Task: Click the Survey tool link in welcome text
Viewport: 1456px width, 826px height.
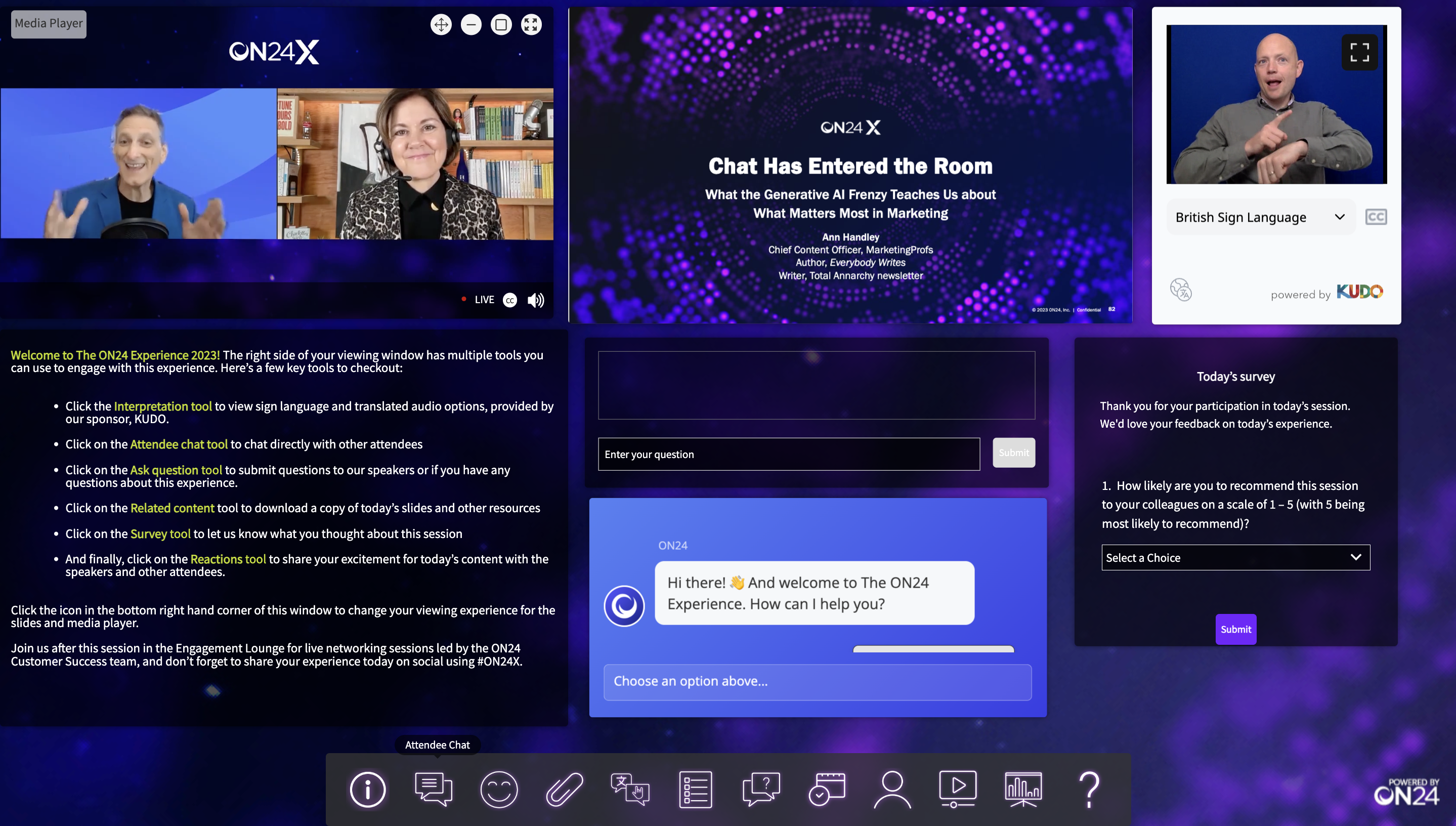Action: click(160, 533)
